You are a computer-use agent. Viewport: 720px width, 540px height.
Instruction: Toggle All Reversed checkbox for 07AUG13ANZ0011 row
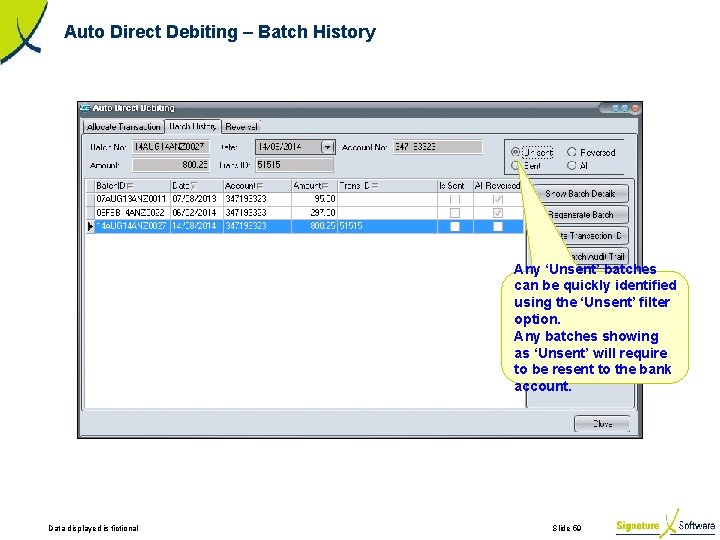coord(498,199)
